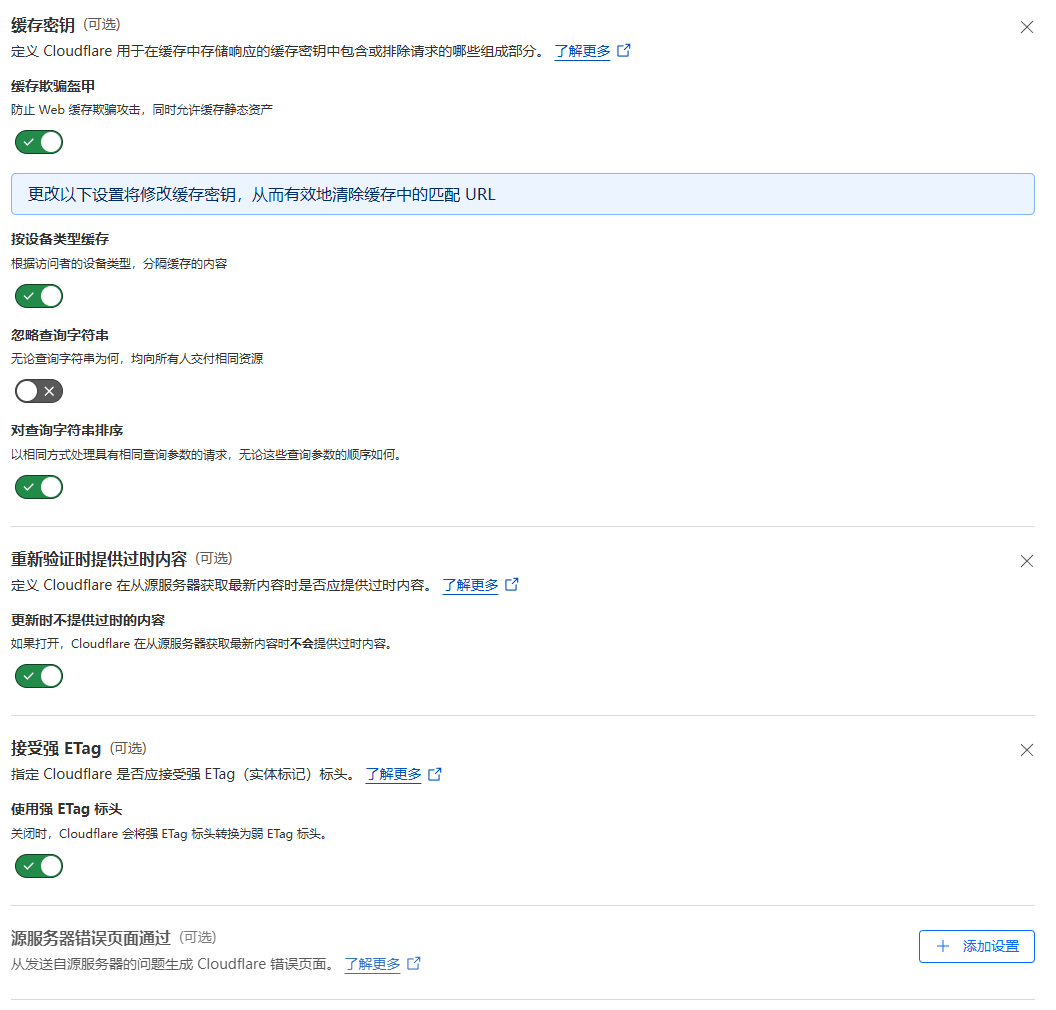
Task: Enable the 忽略查询字符串 switch
Action: (x=38, y=390)
